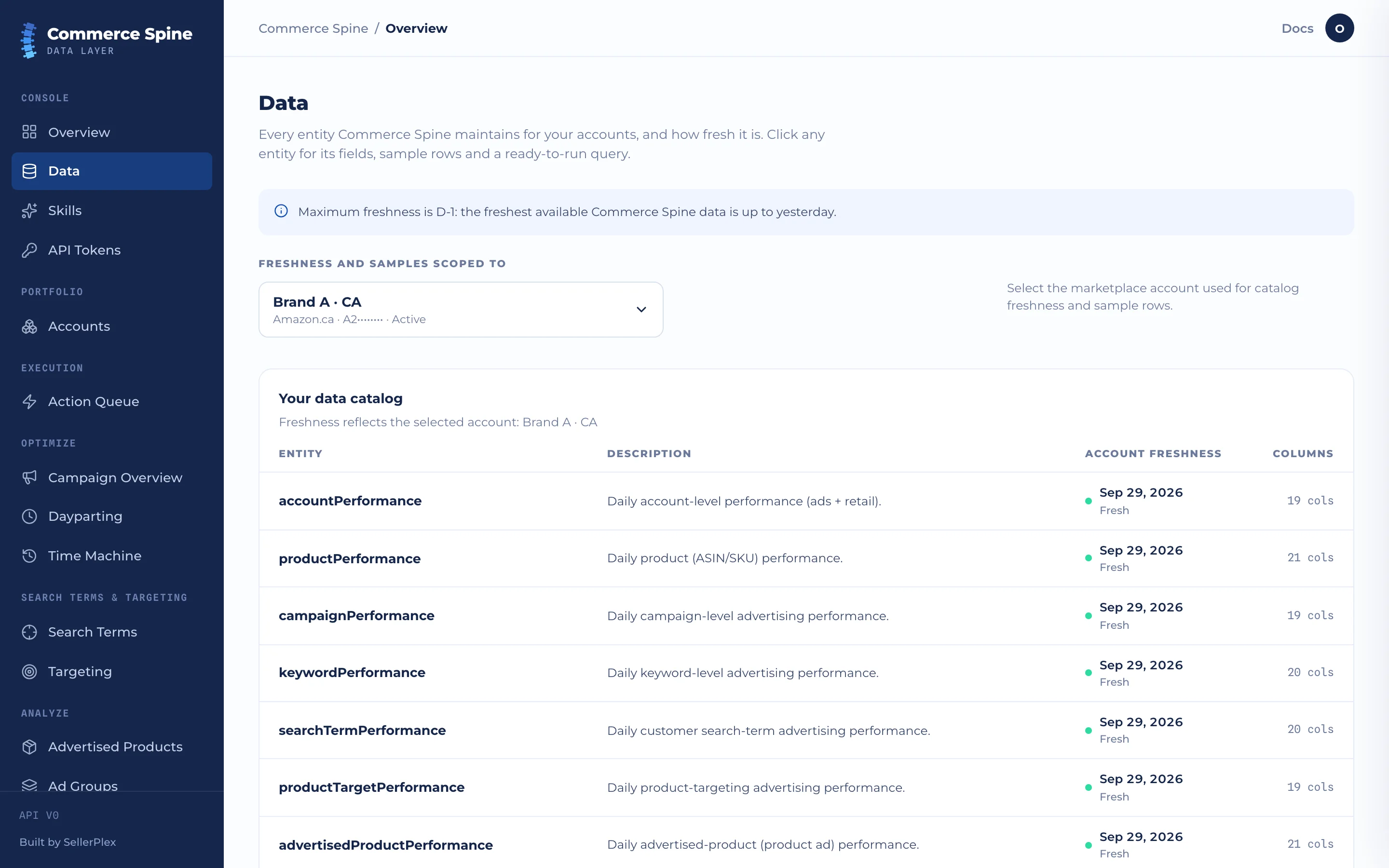
Task: Open Action Queue from sidebar
Action: click(x=112, y=401)
